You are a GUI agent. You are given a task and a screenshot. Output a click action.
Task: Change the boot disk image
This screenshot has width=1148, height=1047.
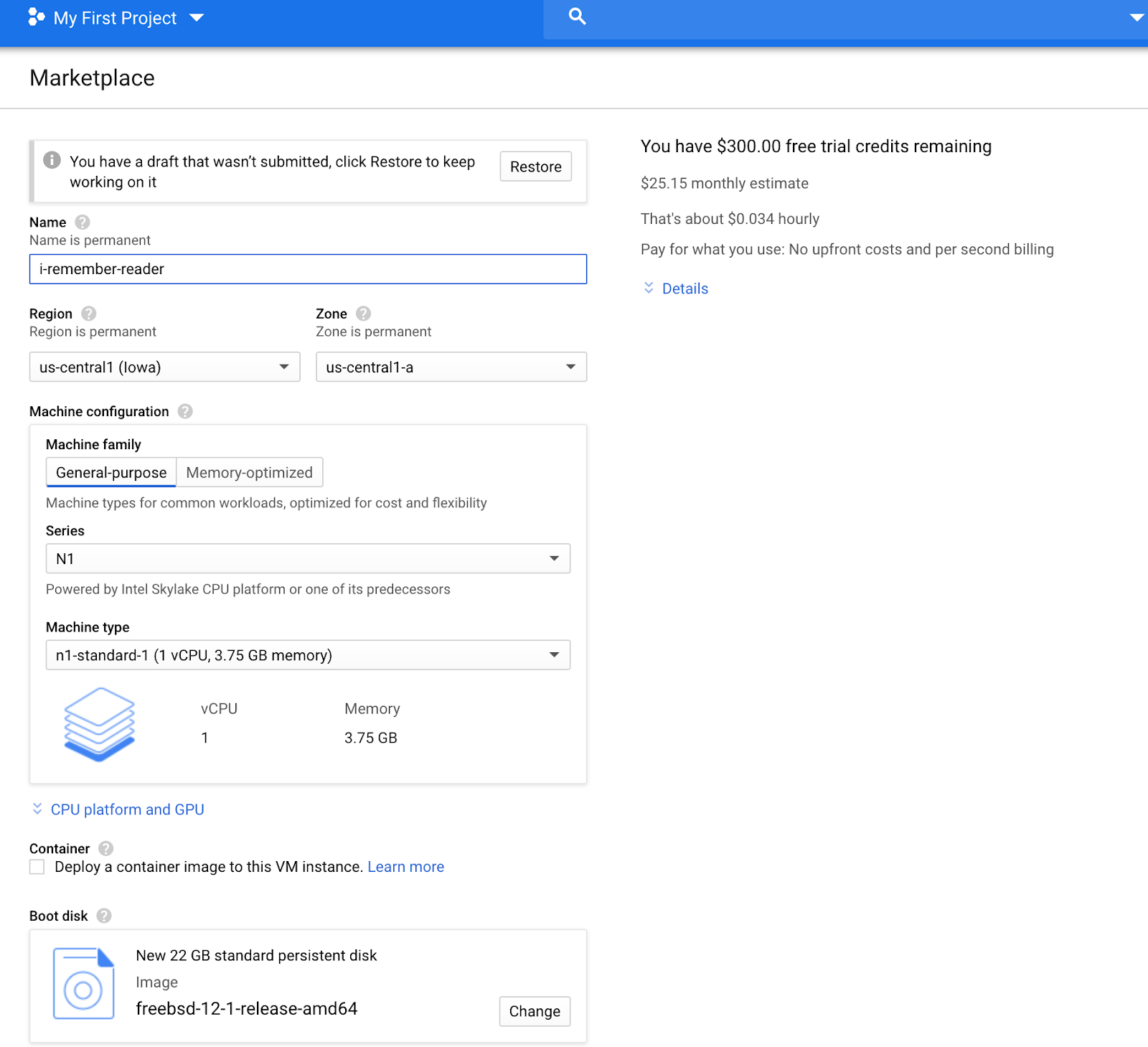535,1012
